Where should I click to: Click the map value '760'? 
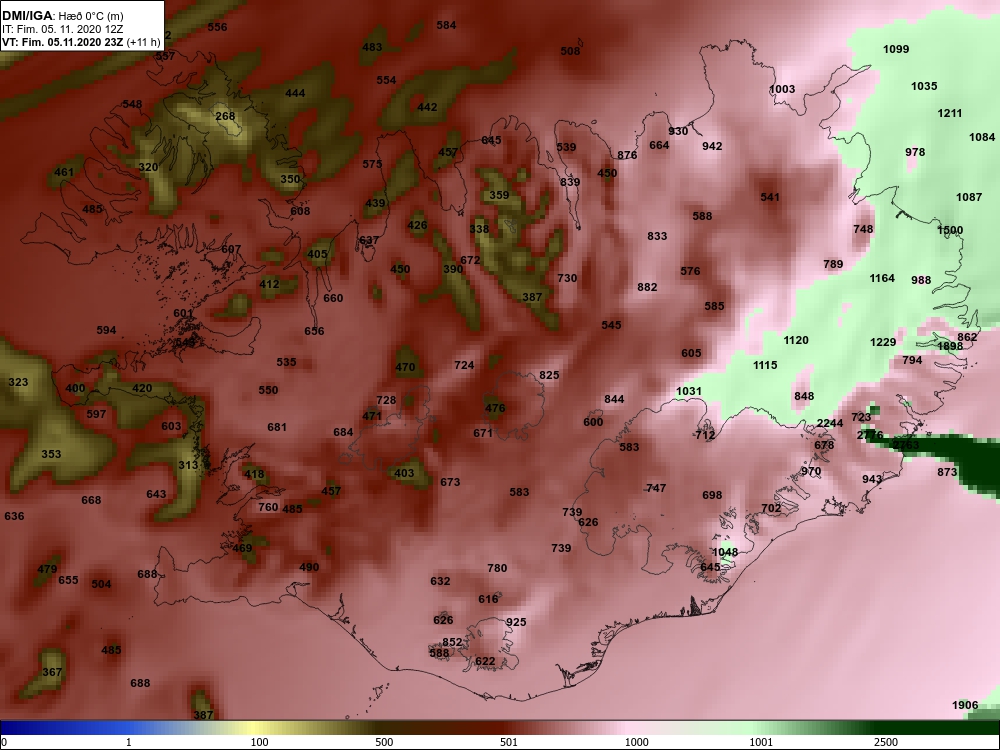(x=268, y=507)
